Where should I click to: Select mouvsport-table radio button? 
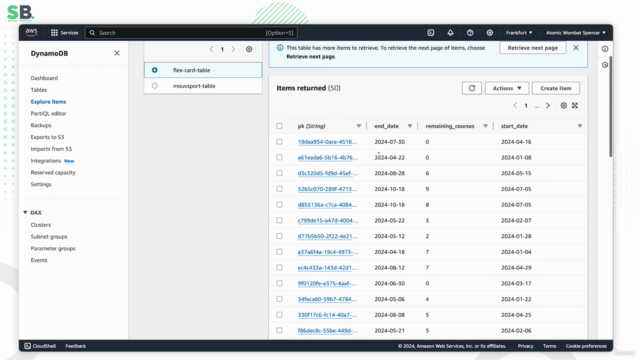tap(155, 86)
